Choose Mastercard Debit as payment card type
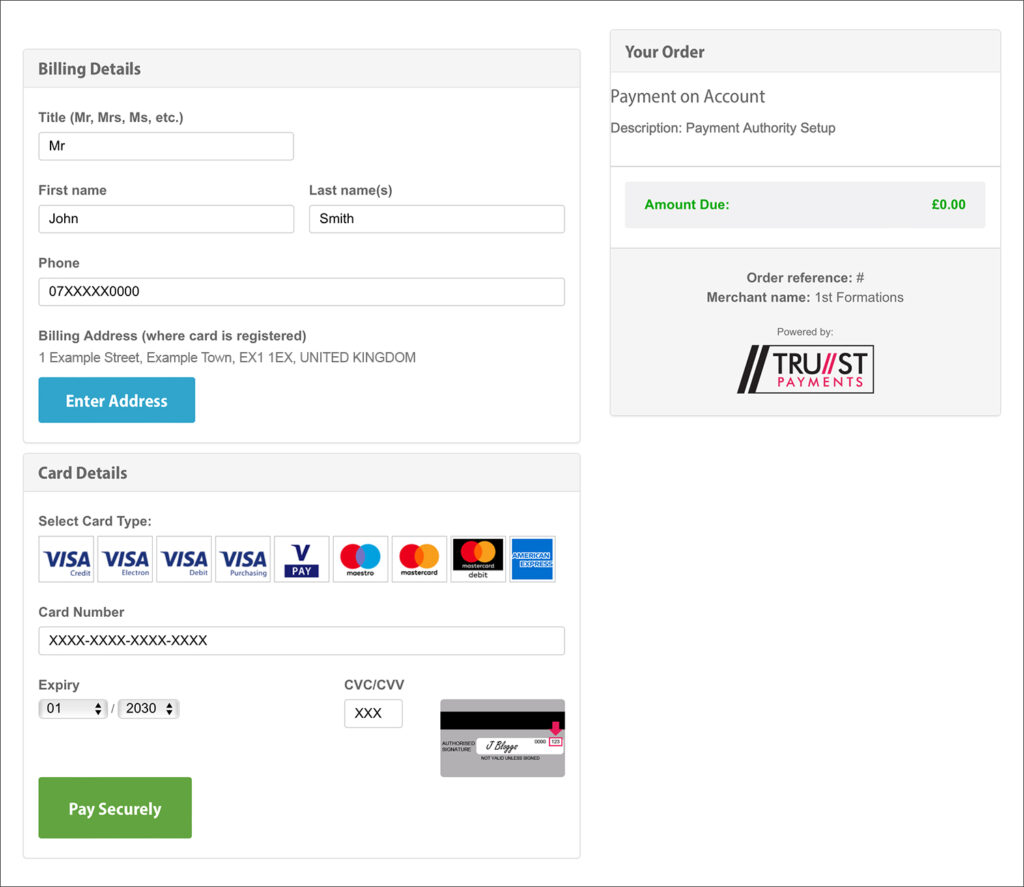Viewport: 1024px width, 887px height. 477,559
